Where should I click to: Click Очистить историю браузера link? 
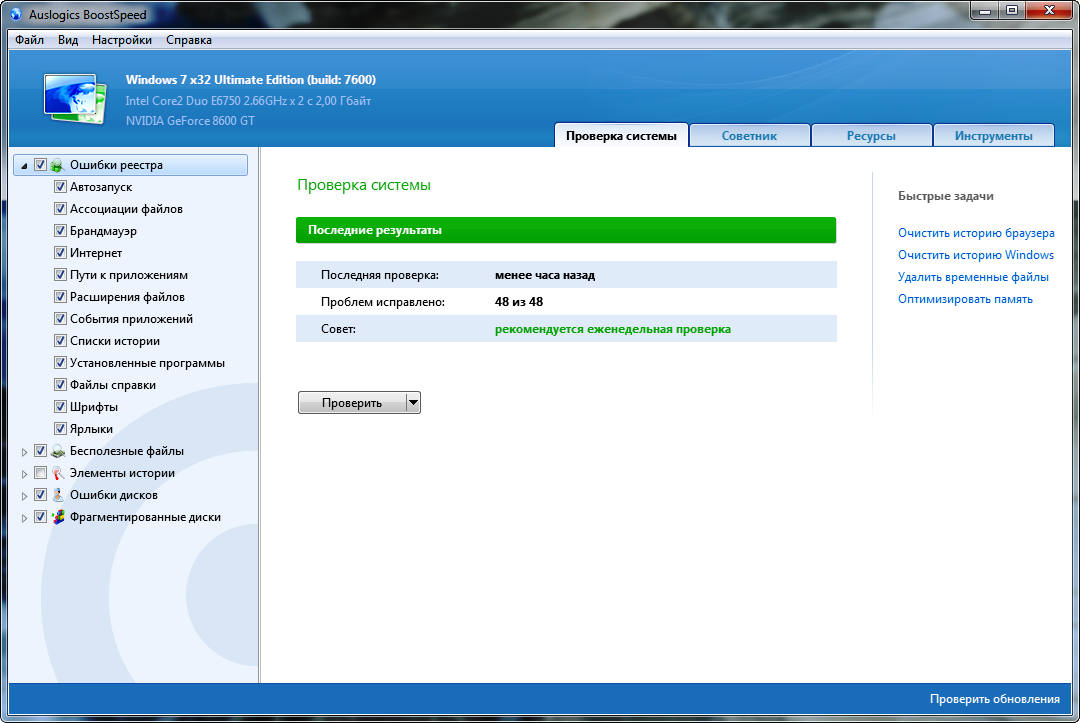click(976, 233)
